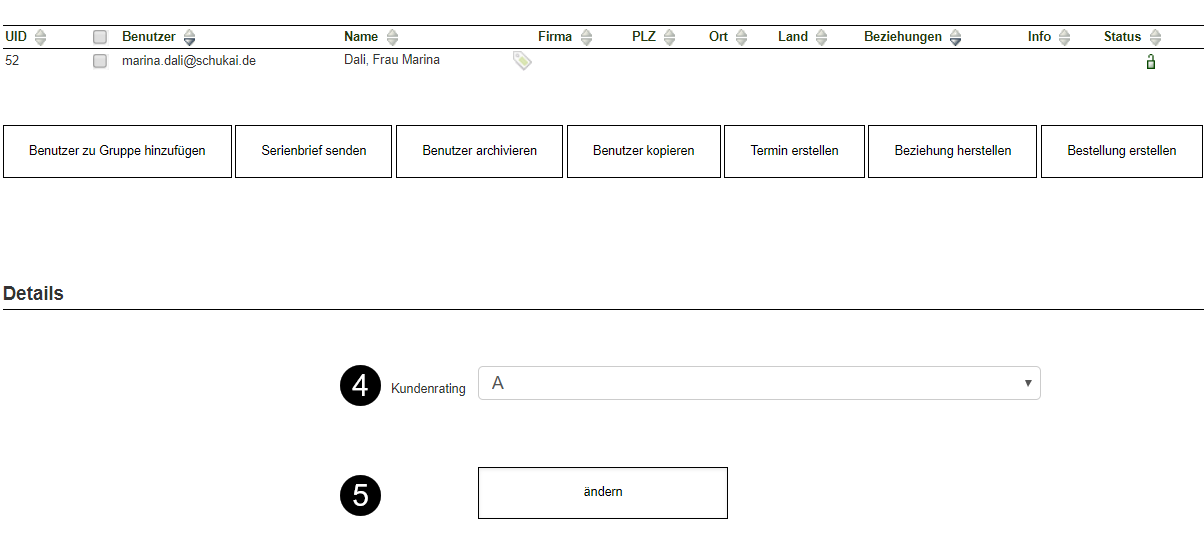Click the Info column sort arrows
Viewport: 1204px width, 550px height.
[1064, 37]
